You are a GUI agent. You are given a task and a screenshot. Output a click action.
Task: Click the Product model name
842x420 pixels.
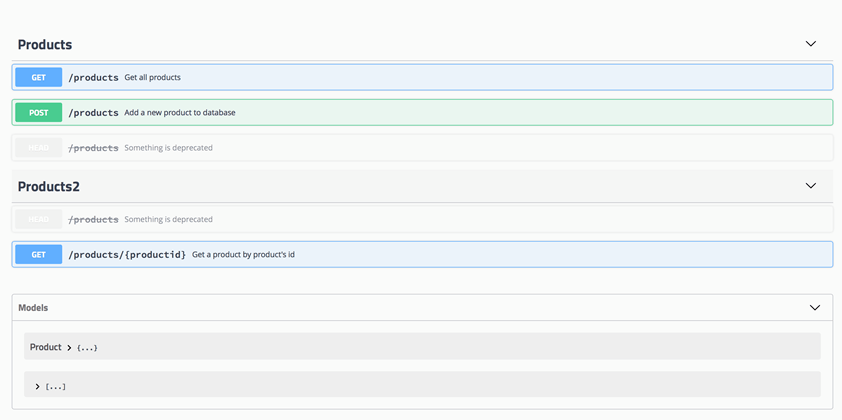[x=46, y=347]
